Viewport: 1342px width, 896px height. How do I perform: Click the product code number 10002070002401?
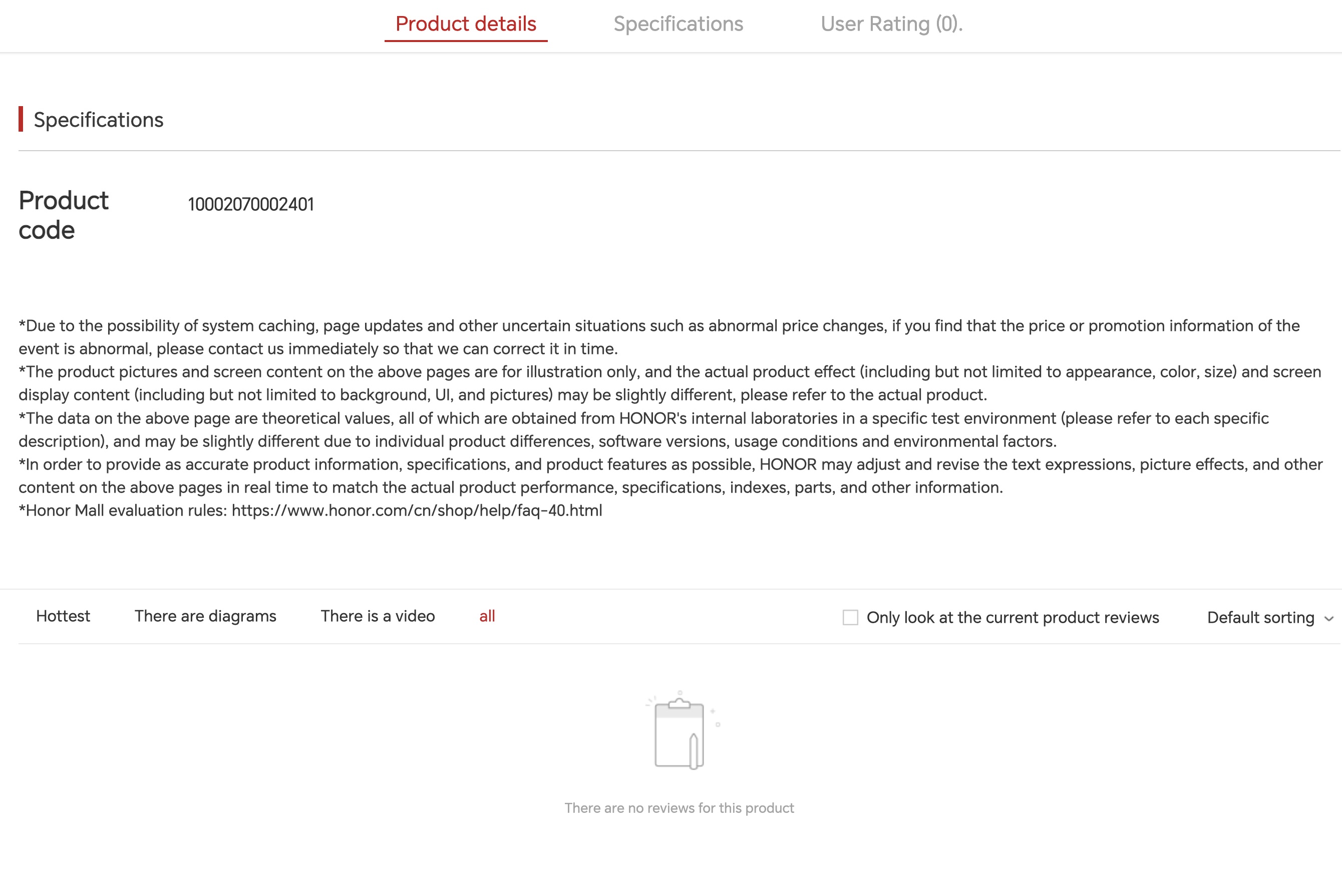251,204
